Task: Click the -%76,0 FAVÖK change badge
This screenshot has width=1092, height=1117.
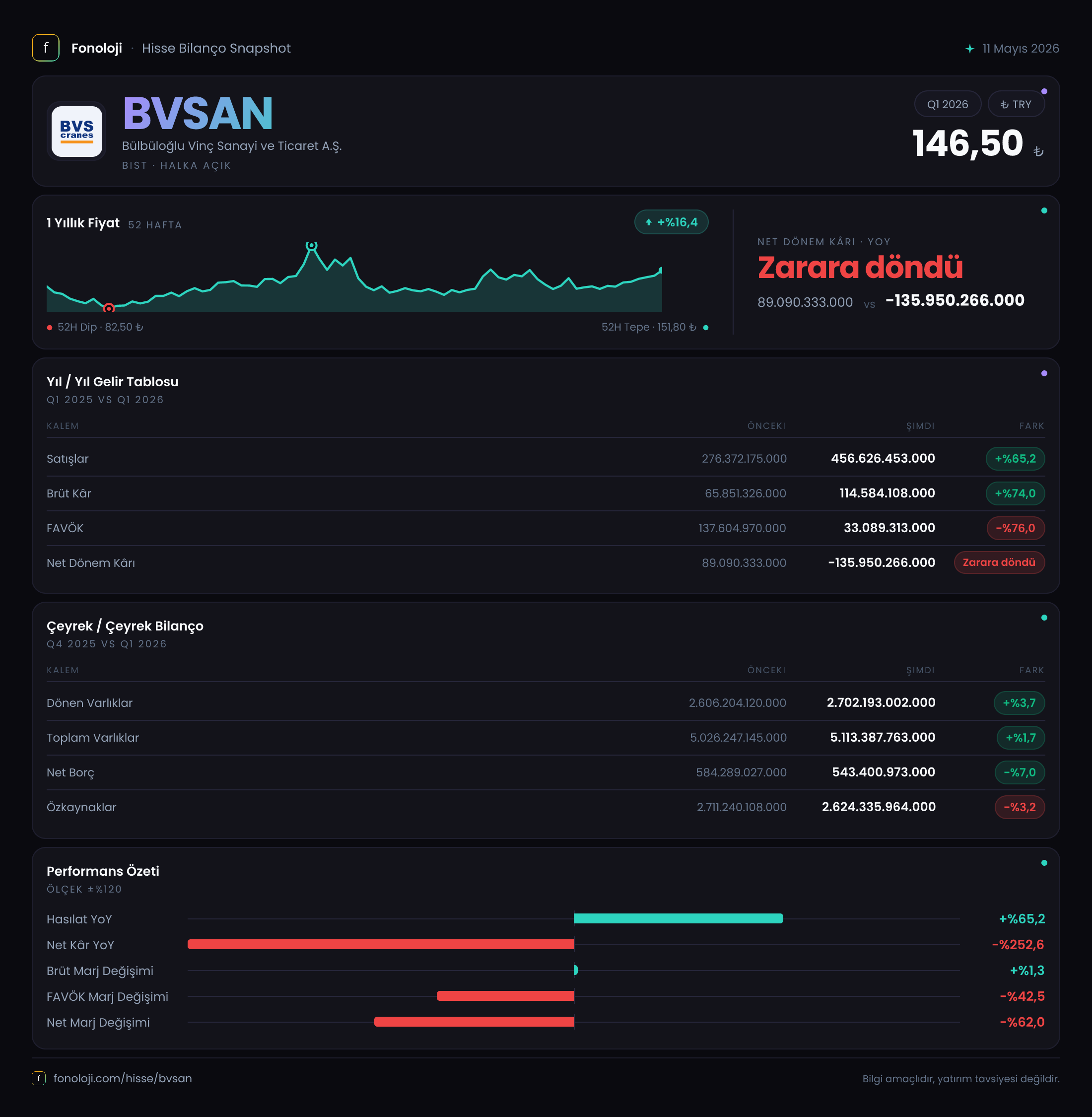Action: [x=1015, y=528]
